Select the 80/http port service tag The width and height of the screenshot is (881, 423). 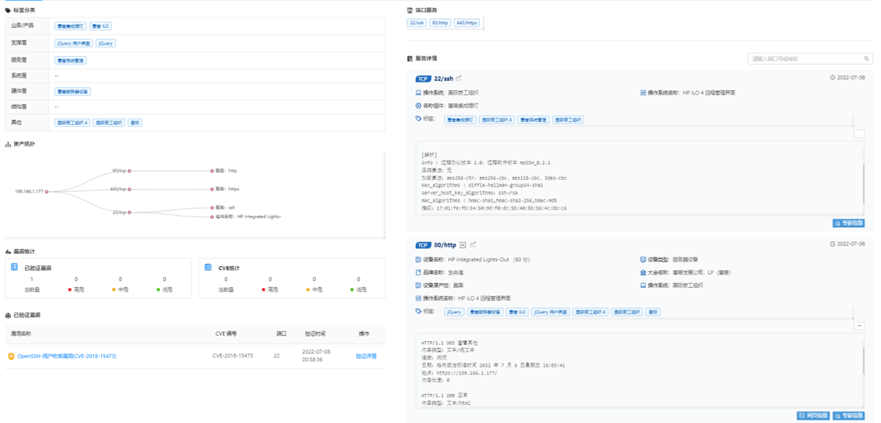441,22
